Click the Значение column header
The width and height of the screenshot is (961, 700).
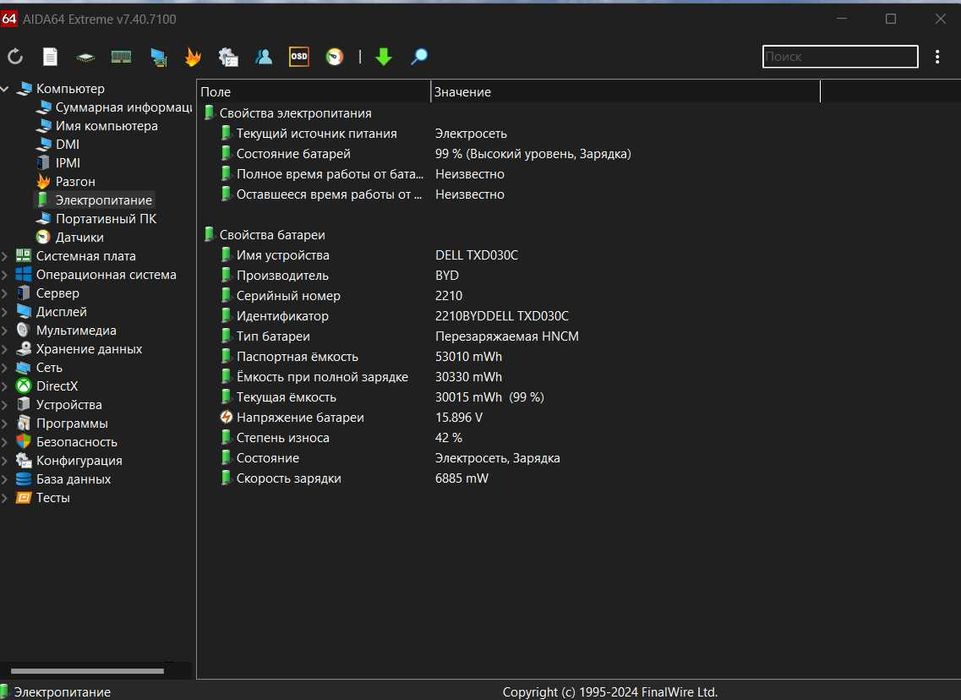[625, 92]
